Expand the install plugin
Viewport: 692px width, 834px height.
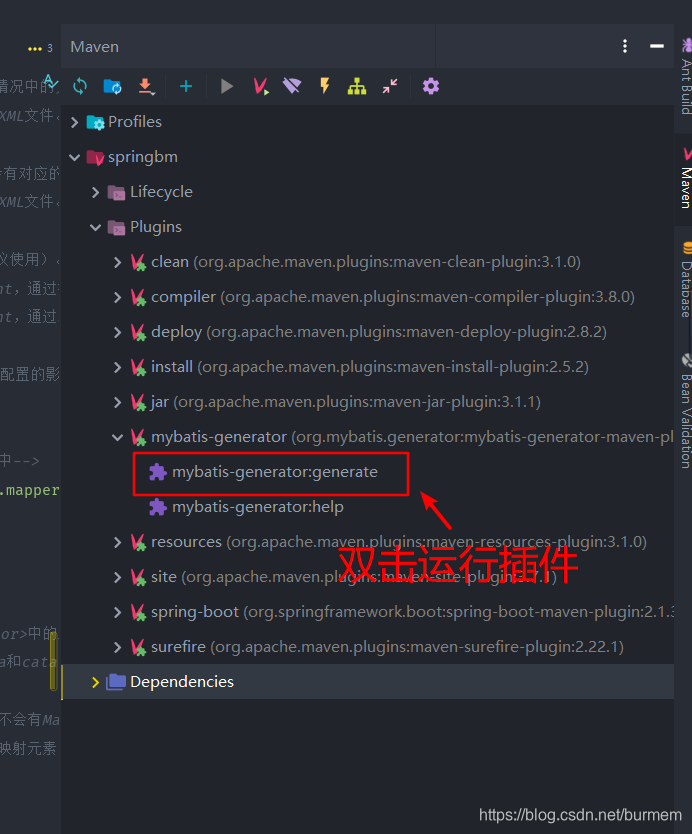[118, 367]
